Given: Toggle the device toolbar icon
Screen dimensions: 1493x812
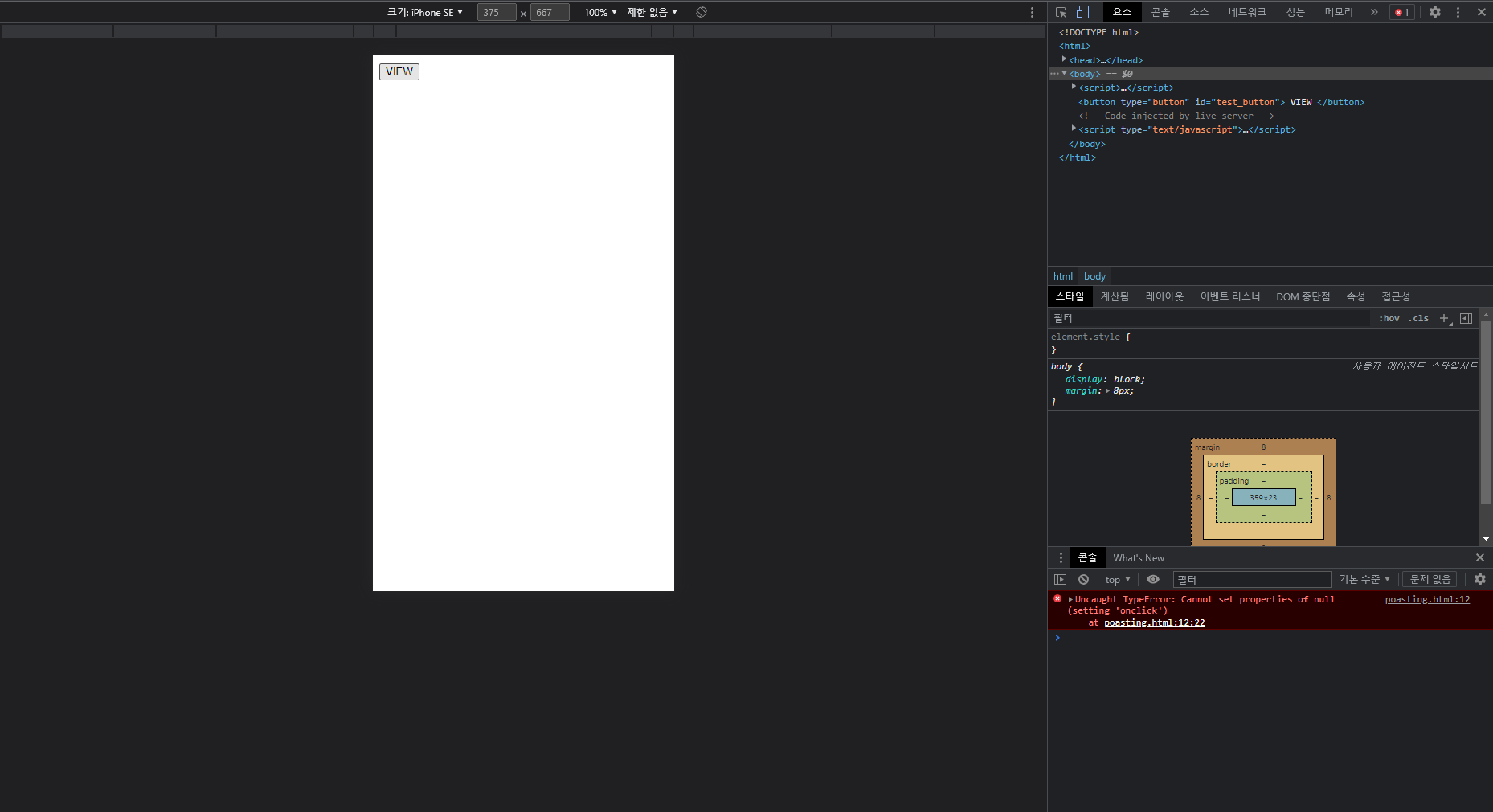Looking at the screenshot, I should pos(1082,12).
